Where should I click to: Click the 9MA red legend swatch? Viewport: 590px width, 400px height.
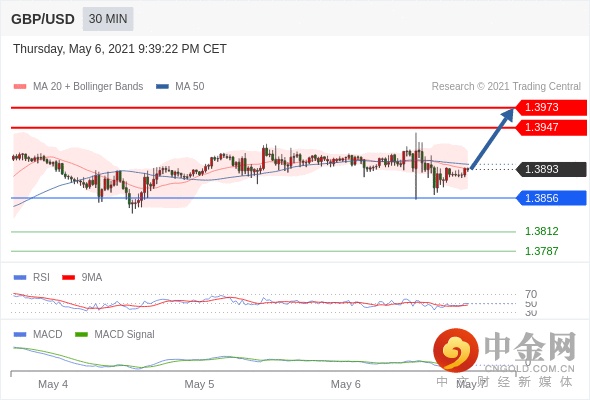point(68,278)
